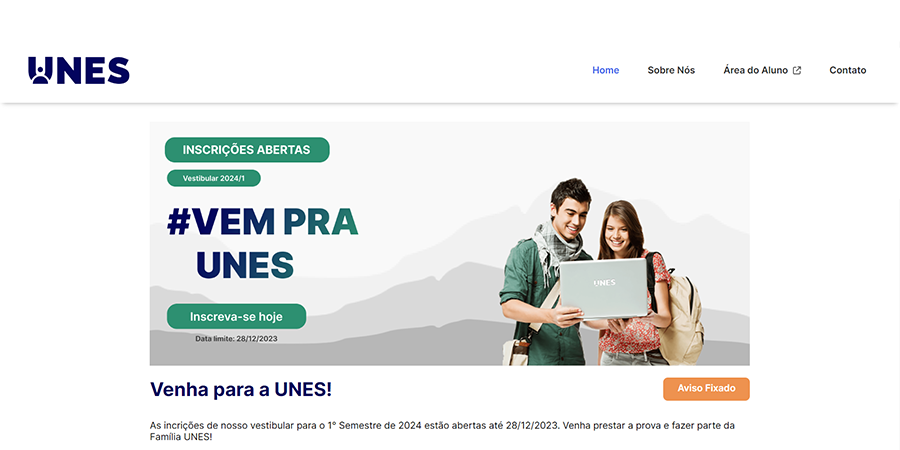
Task: Click the students photo in the banner
Action: point(602,273)
